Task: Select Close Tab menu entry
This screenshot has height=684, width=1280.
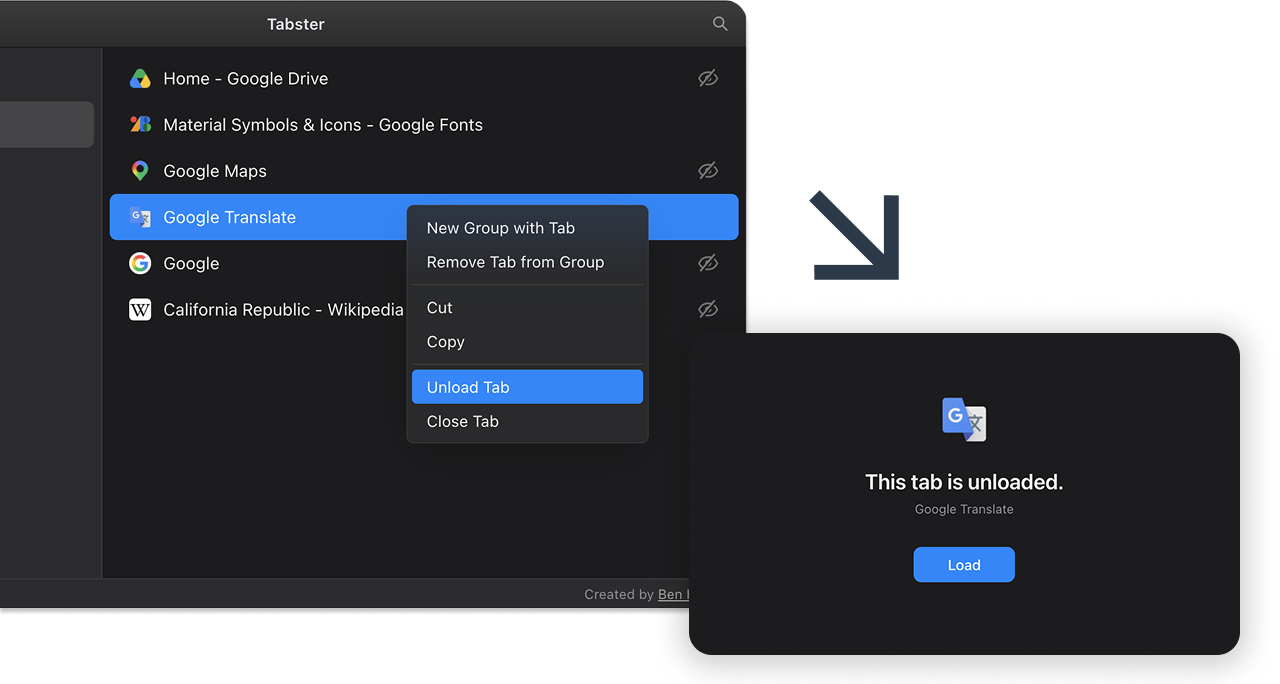Action: point(527,421)
